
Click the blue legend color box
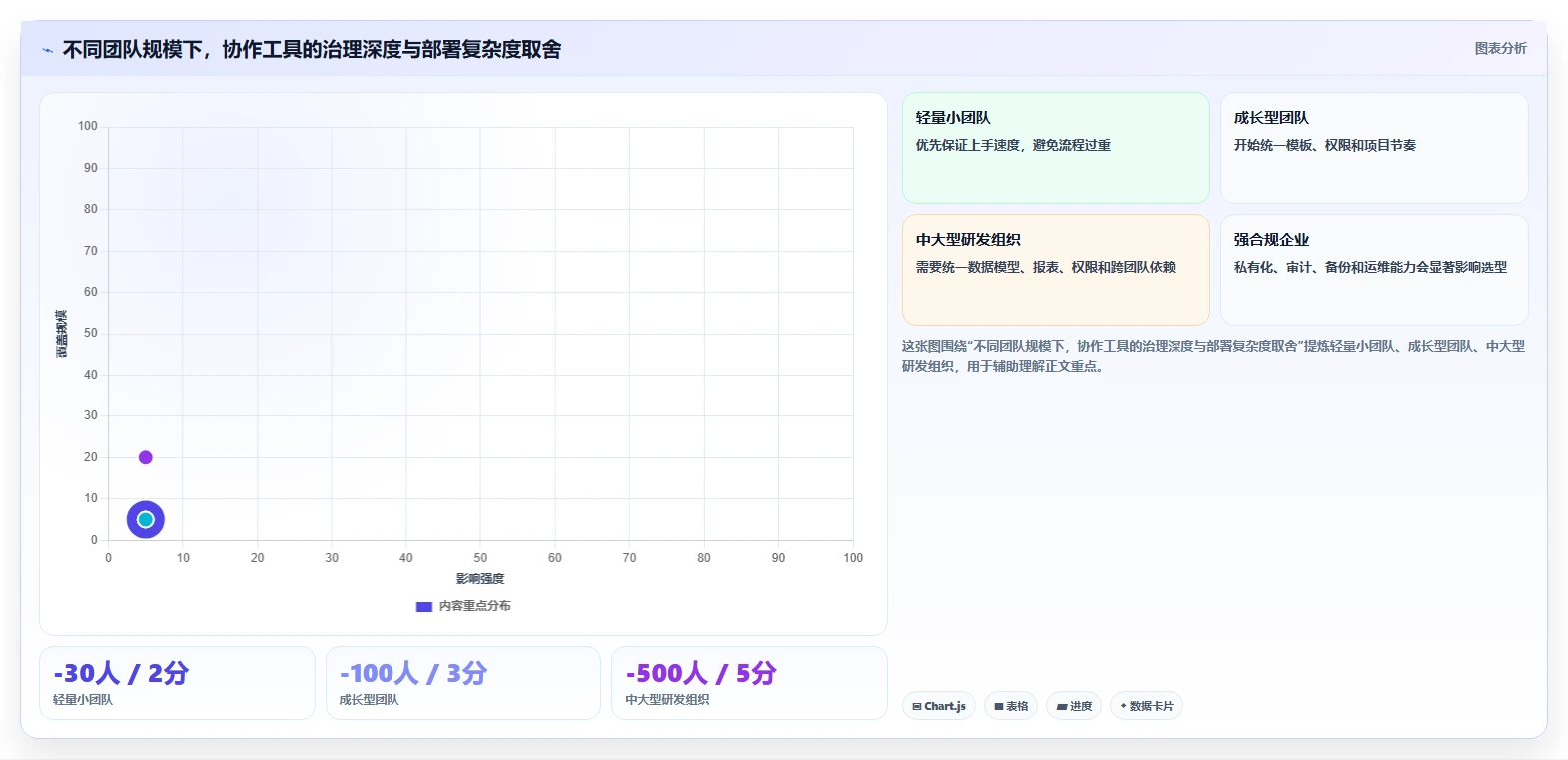click(x=424, y=606)
